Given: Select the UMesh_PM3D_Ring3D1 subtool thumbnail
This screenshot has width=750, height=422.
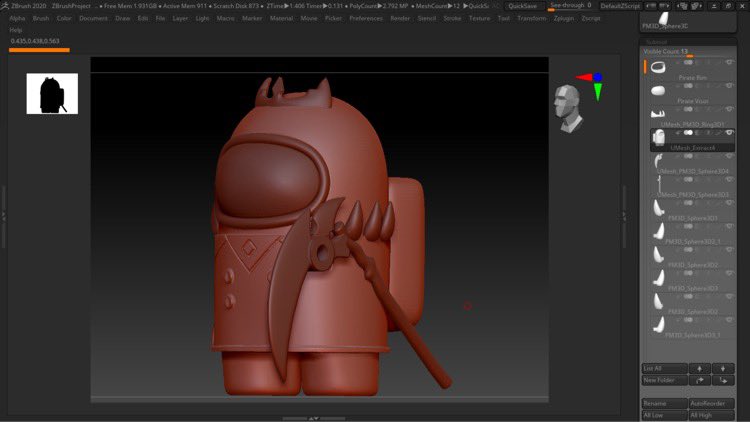Looking at the screenshot, I should click(x=658, y=113).
